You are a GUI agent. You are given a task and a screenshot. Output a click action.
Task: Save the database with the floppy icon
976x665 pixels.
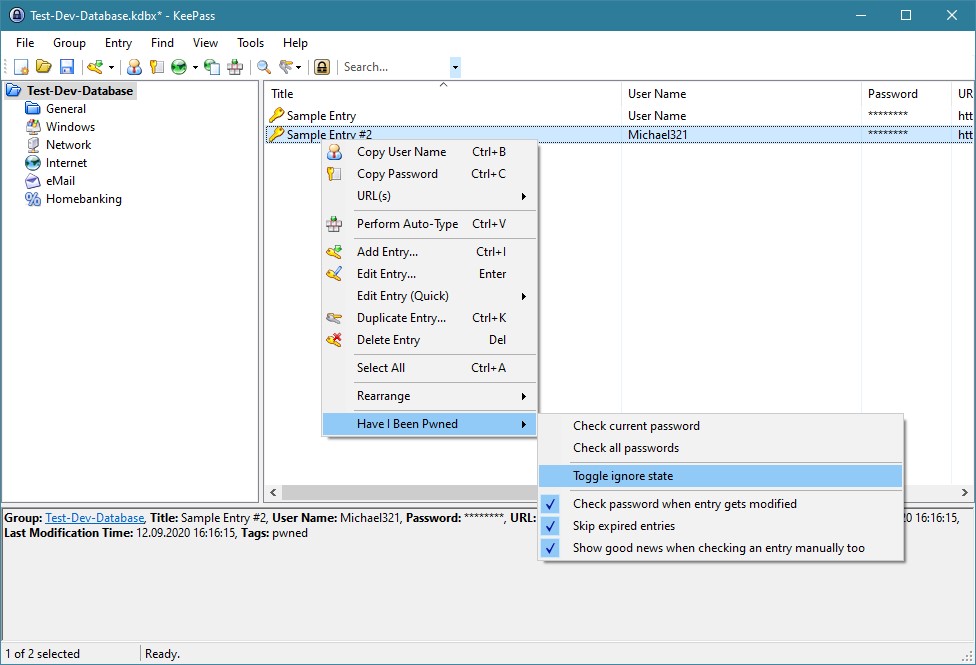click(x=67, y=67)
